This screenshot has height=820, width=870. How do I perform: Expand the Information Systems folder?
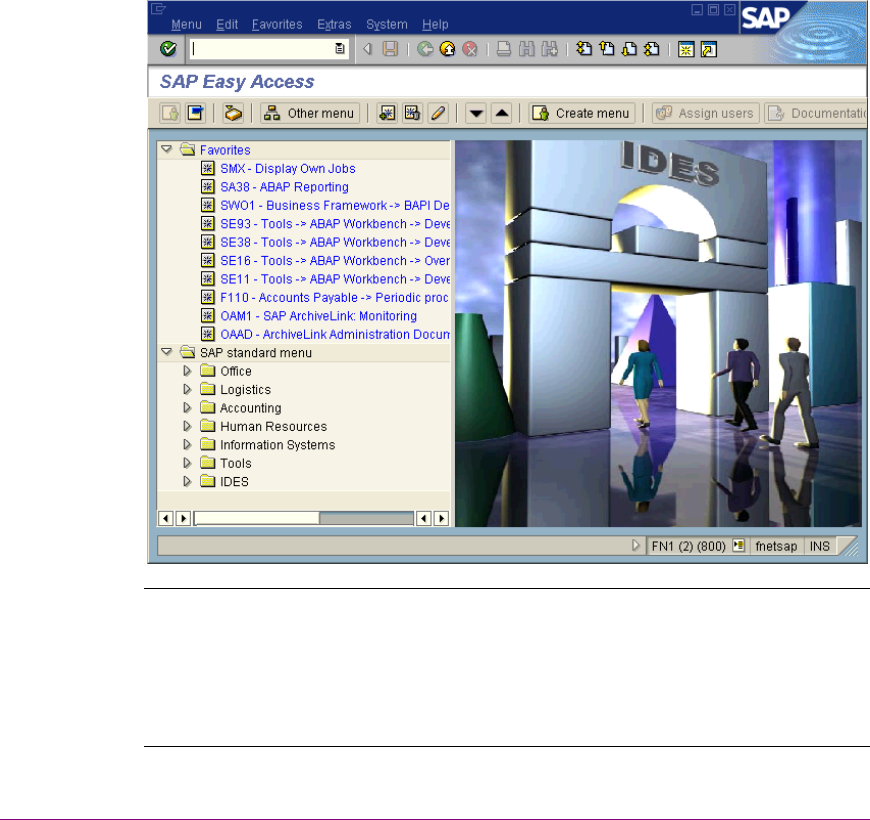tap(188, 444)
